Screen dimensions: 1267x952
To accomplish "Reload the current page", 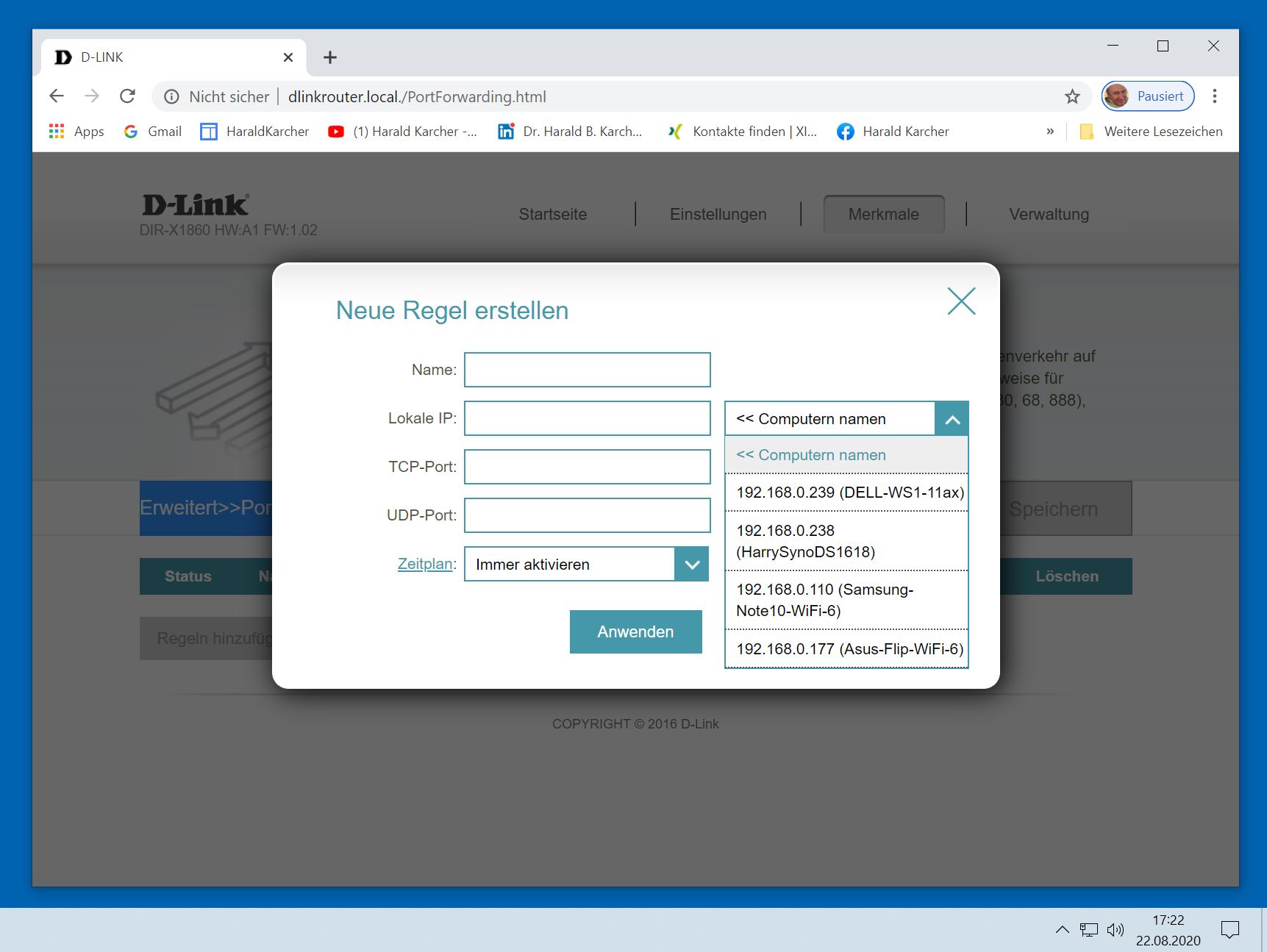I will pos(127,96).
